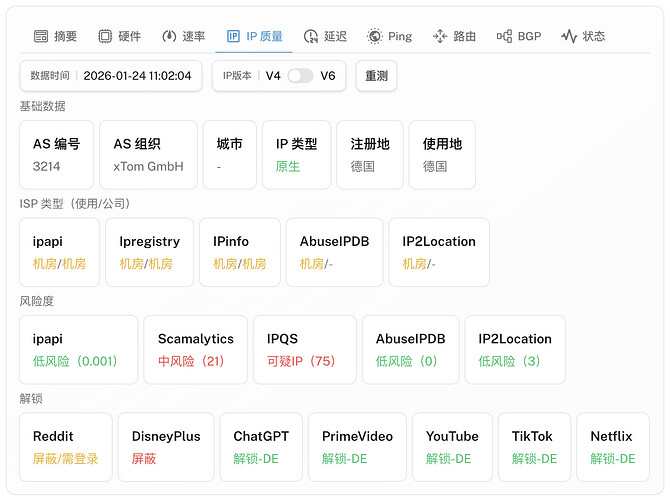This screenshot has width=670, height=499.
Task: Open the Scamalytics risk card
Action: pyautogui.click(x=196, y=350)
